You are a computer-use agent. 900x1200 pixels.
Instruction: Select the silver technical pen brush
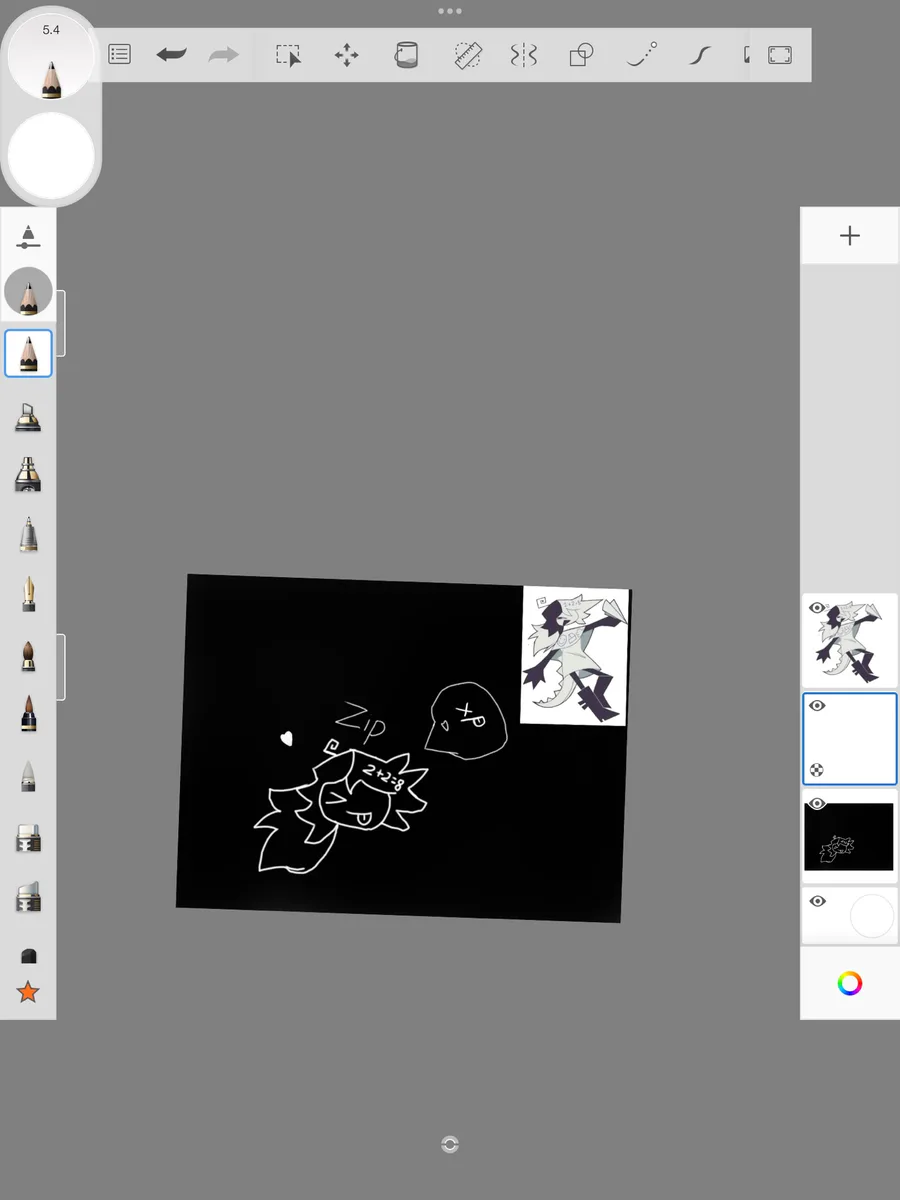pyautogui.click(x=28, y=534)
